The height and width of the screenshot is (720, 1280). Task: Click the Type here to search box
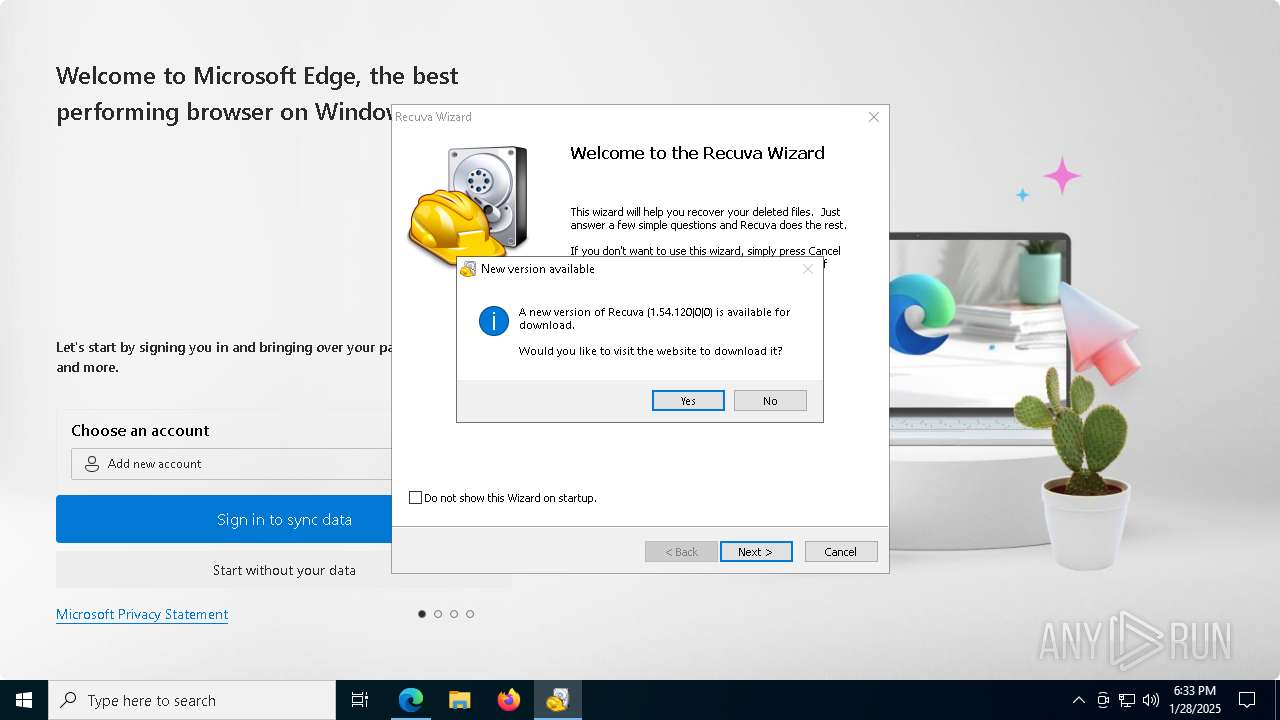pos(192,700)
